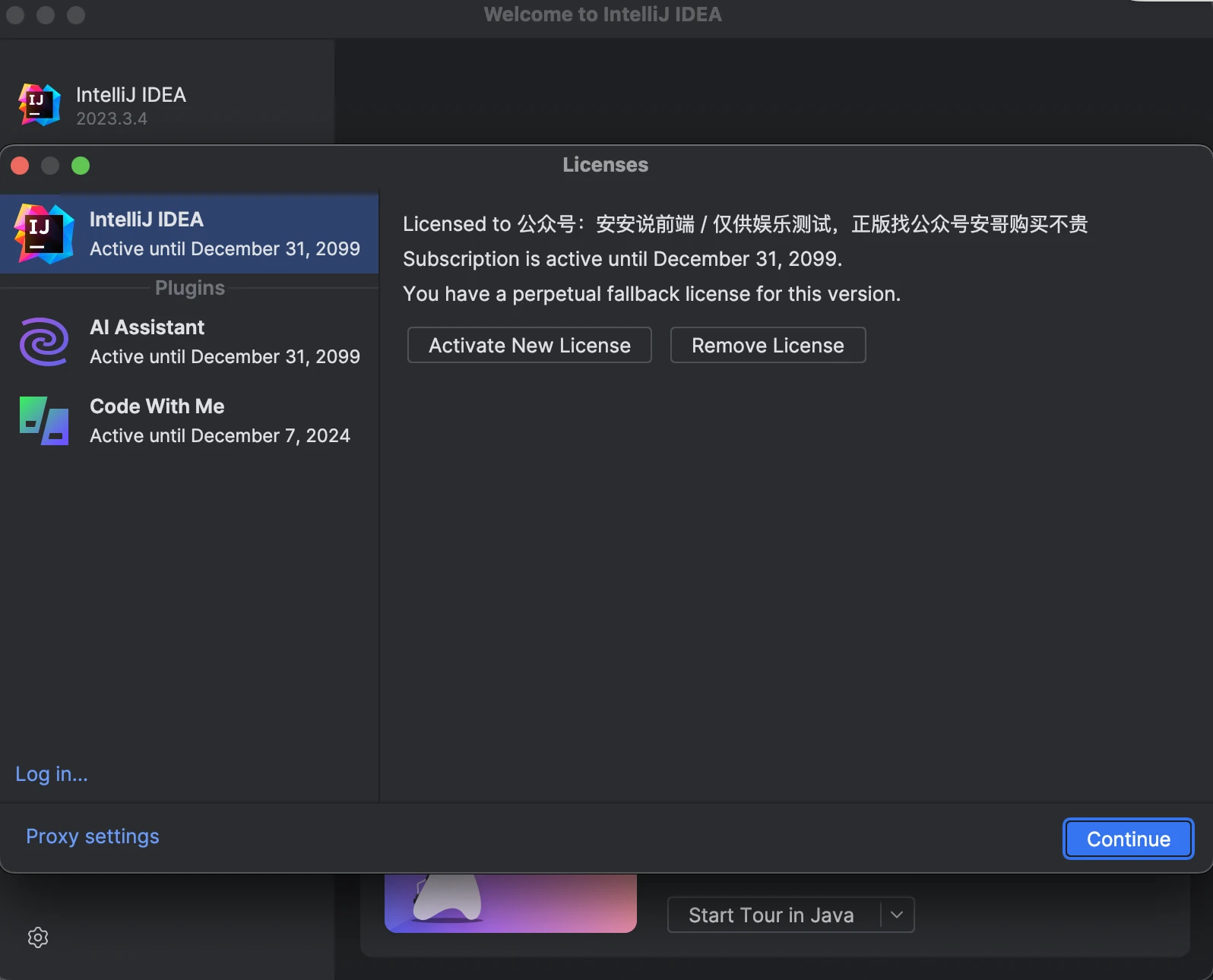Open Proxy settings link
This screenshot has height=980, width=1213.
(93, 836)
